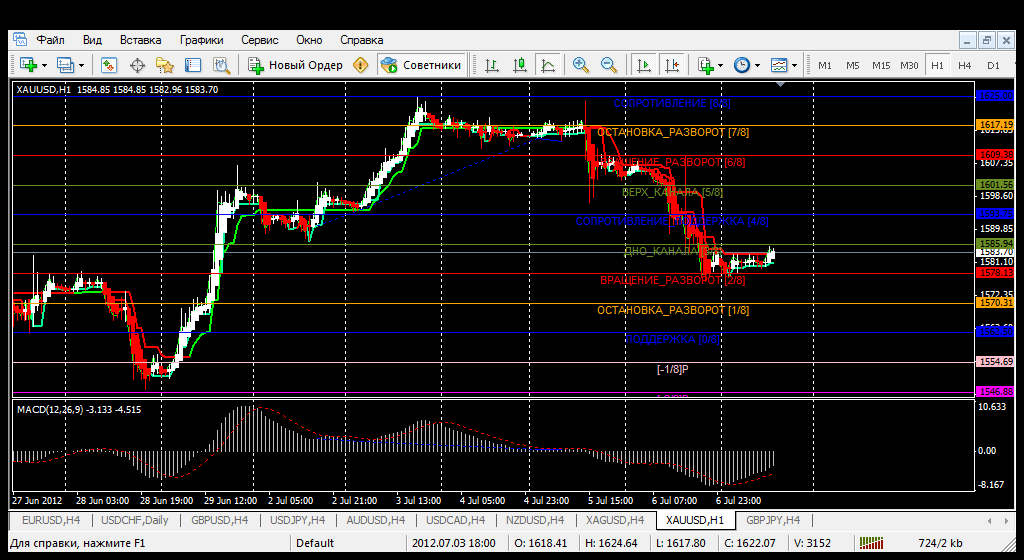Switch to the USDCHF,Daily chart tab
Image resolution: width=1024 pixels, height=560 pixels.
(135, 520)
